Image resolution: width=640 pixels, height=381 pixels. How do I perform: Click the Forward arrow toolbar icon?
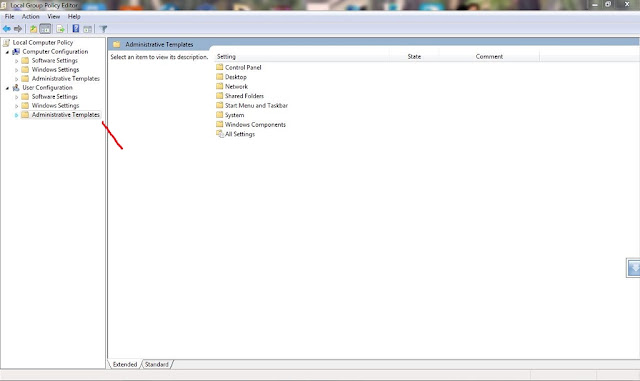[x=18, y=29]
